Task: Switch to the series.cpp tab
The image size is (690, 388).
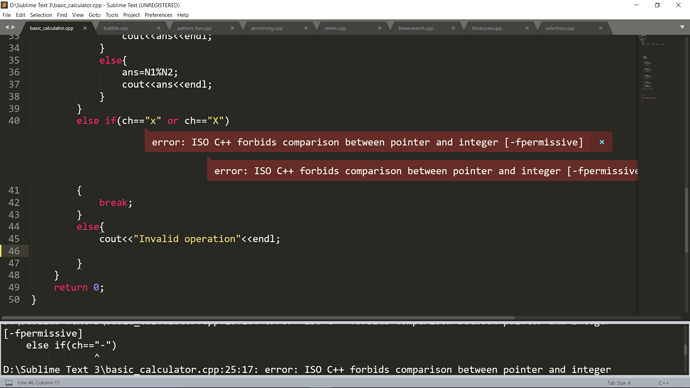Action: tap(335, 28)
